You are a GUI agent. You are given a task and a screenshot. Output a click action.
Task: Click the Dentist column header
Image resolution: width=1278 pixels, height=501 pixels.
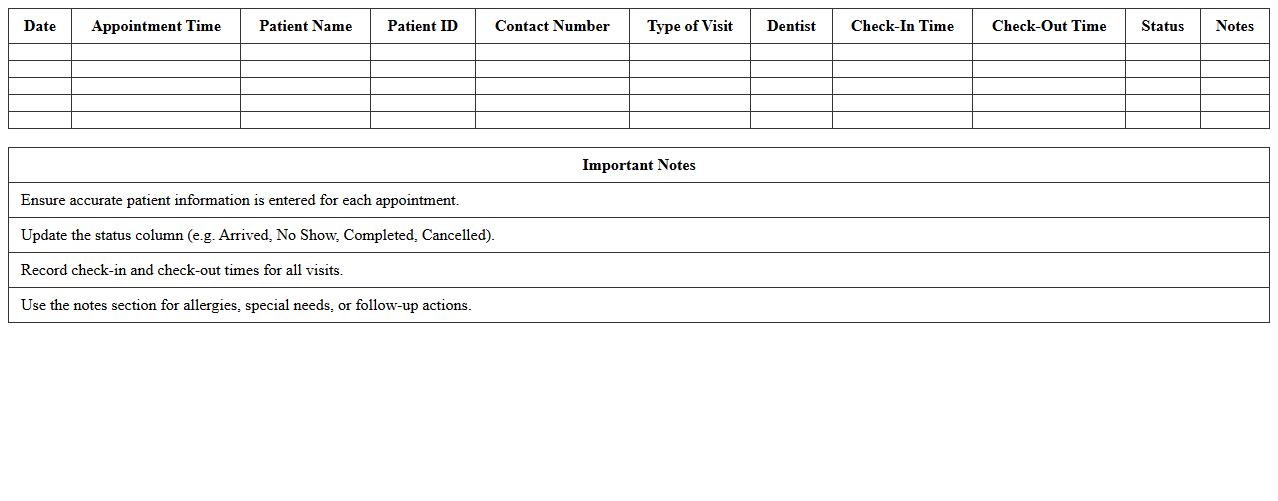click(x=791, y=26)
